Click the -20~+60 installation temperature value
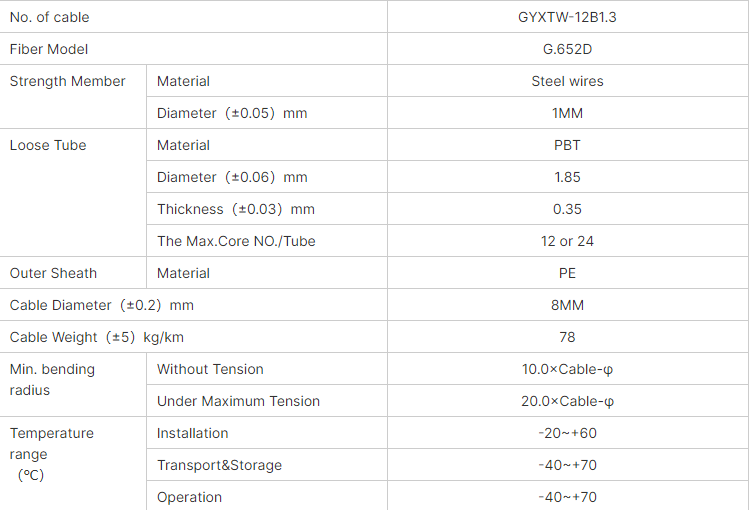 (x=567, y=433)
